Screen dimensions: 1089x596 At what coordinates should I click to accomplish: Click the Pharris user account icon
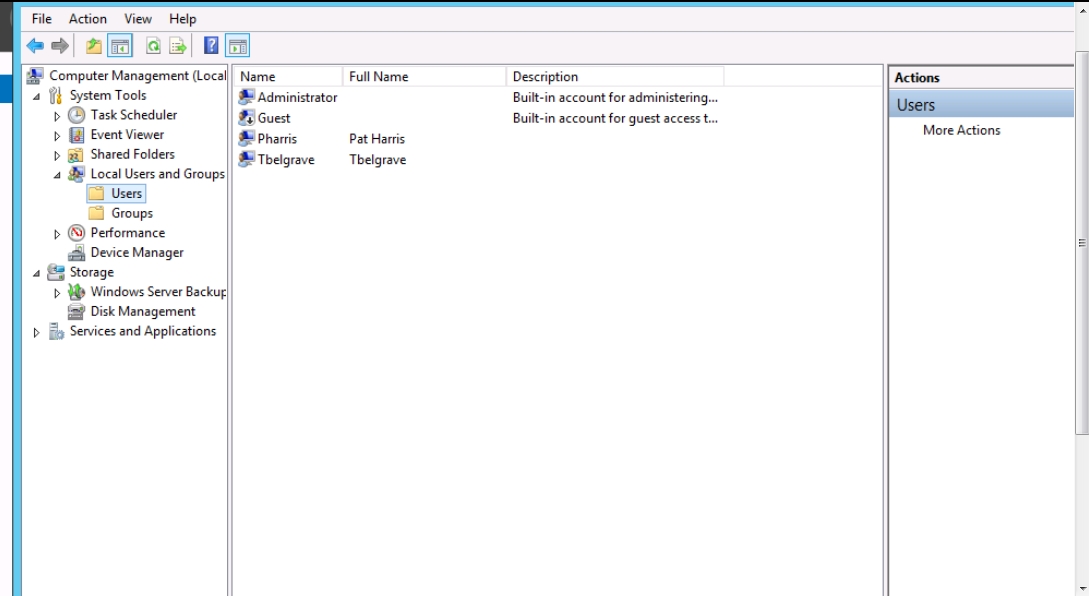pyautogui.click(x=247, y=139)
